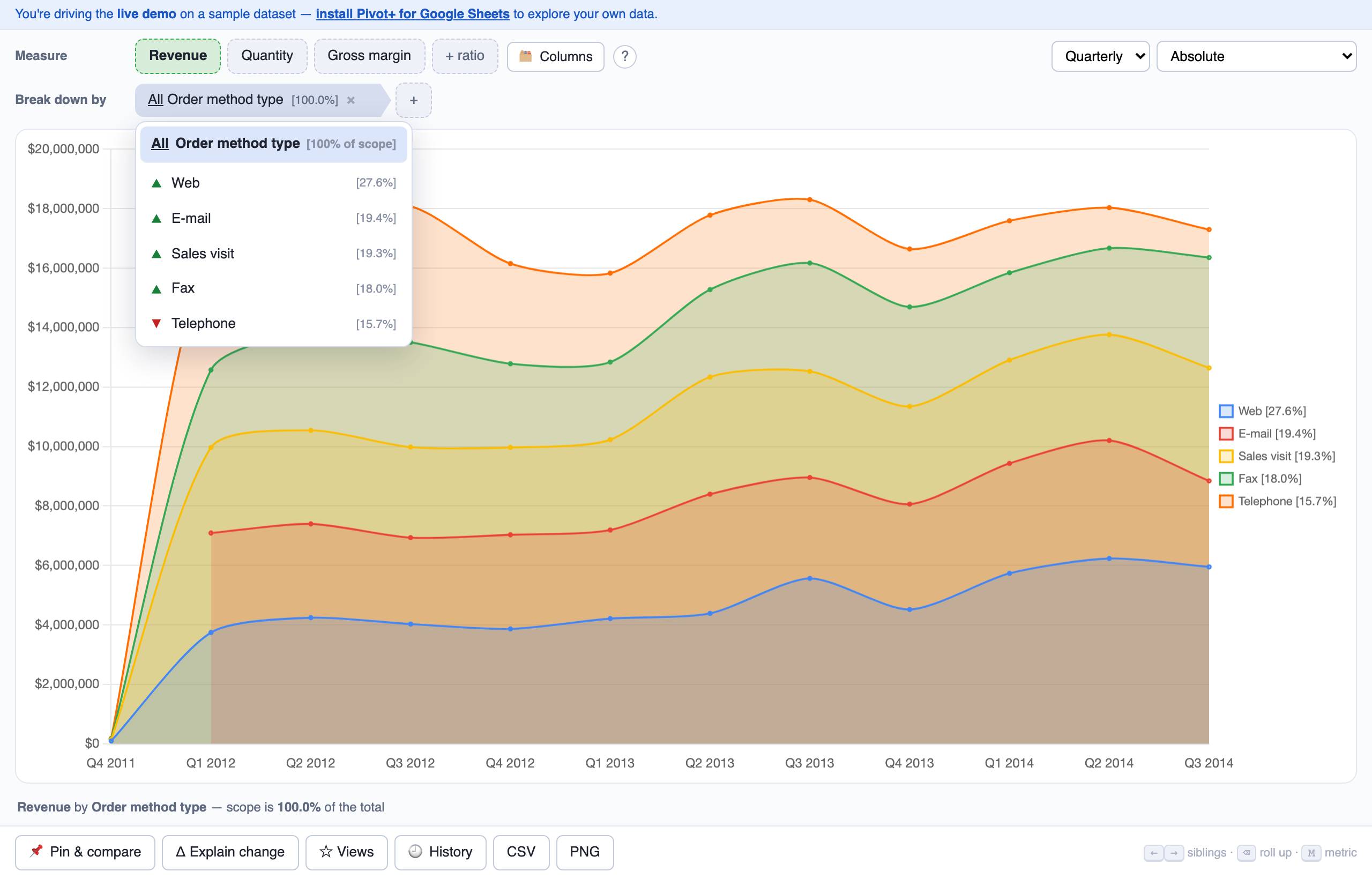Toggle the Revenue measure
Image resolution: width=1372 pixels, height=879 pixels.
tap(177, 56)
